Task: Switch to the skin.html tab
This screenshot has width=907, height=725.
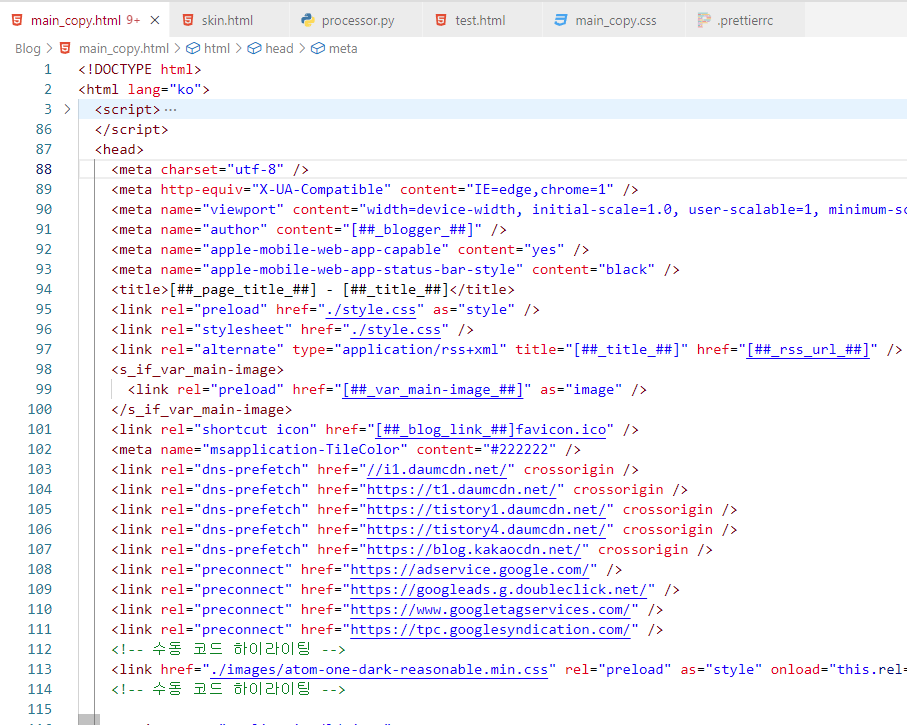Action: click(x=230, y=20)
